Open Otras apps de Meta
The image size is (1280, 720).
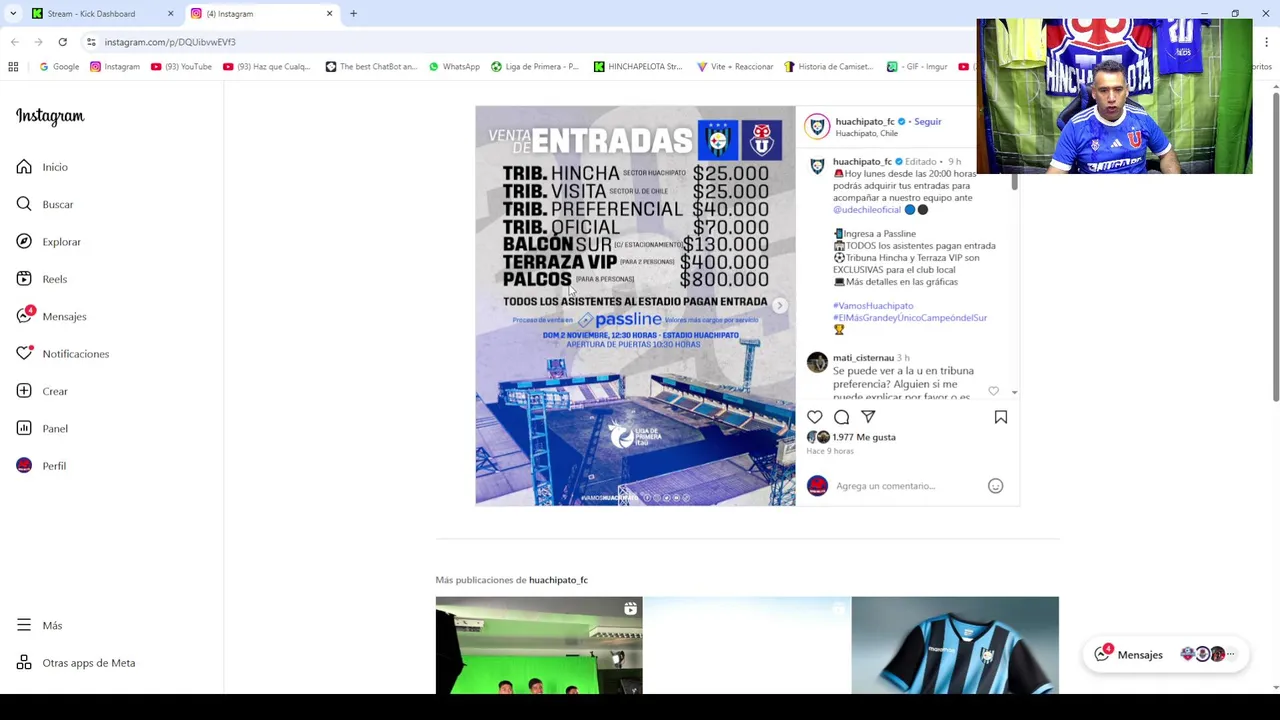75,663
